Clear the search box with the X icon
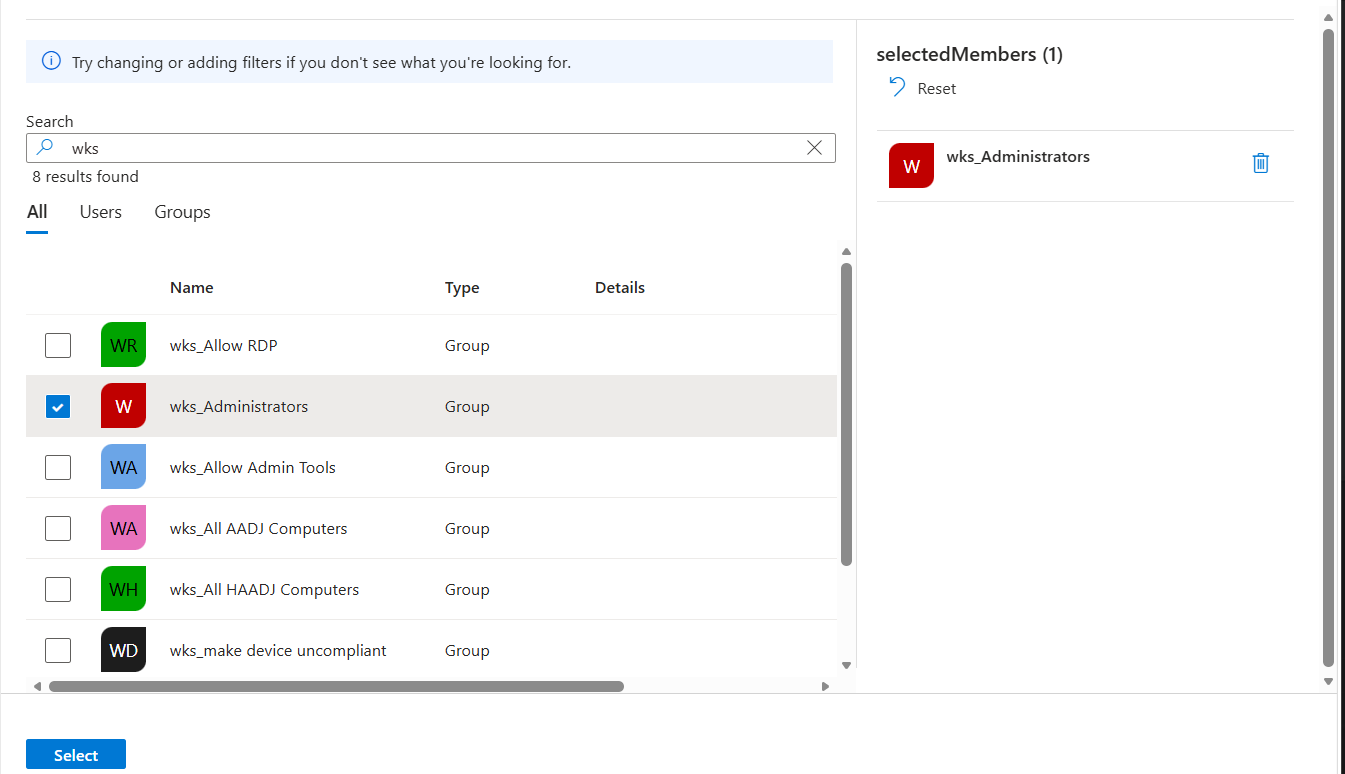 click(814, 148)
